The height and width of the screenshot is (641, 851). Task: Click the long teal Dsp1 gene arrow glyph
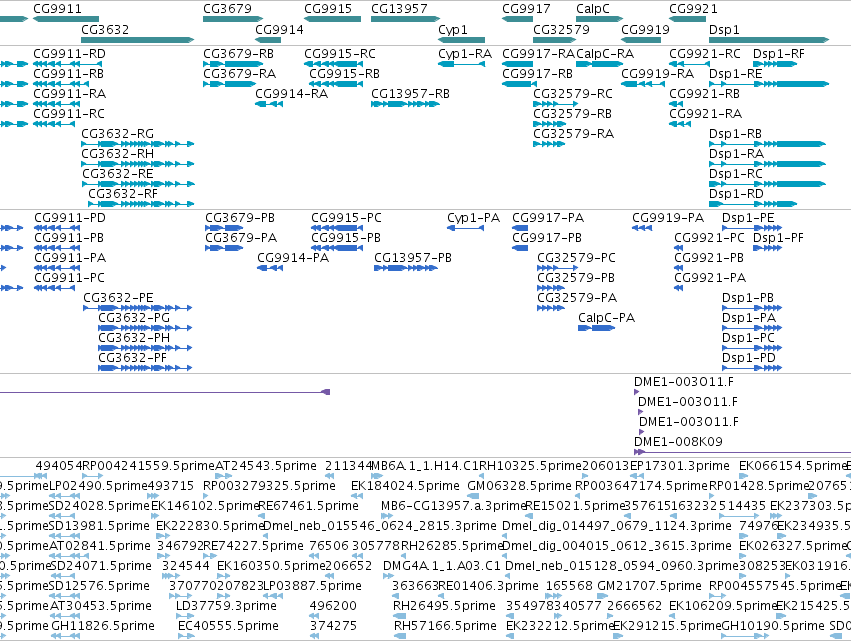point(769,40)
